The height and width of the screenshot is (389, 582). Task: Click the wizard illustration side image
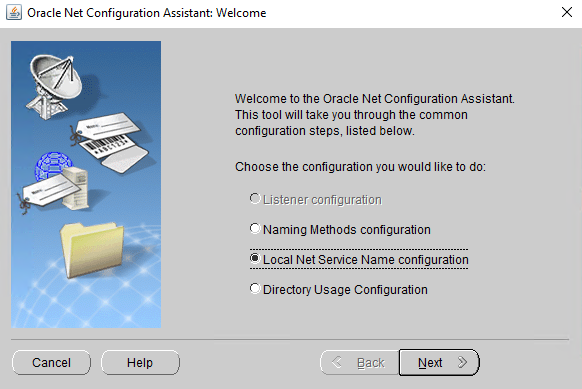[86, 184]
